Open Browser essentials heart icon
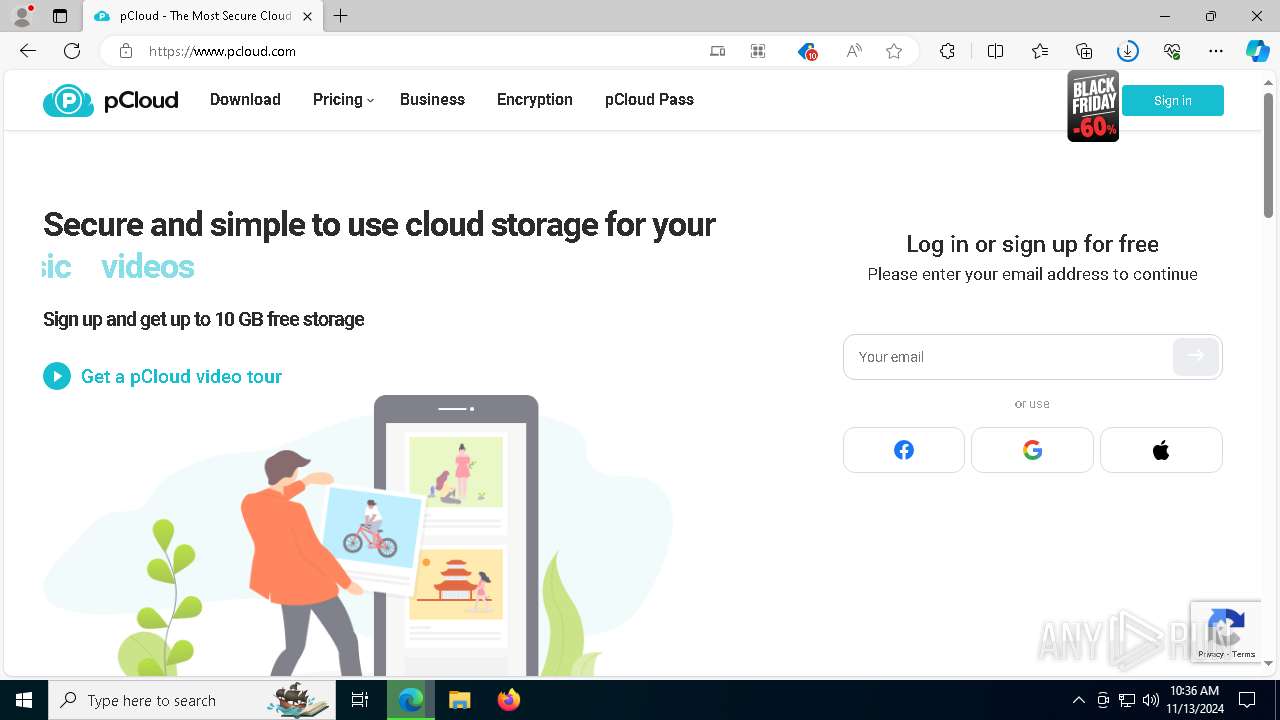 click(1172, 51)
